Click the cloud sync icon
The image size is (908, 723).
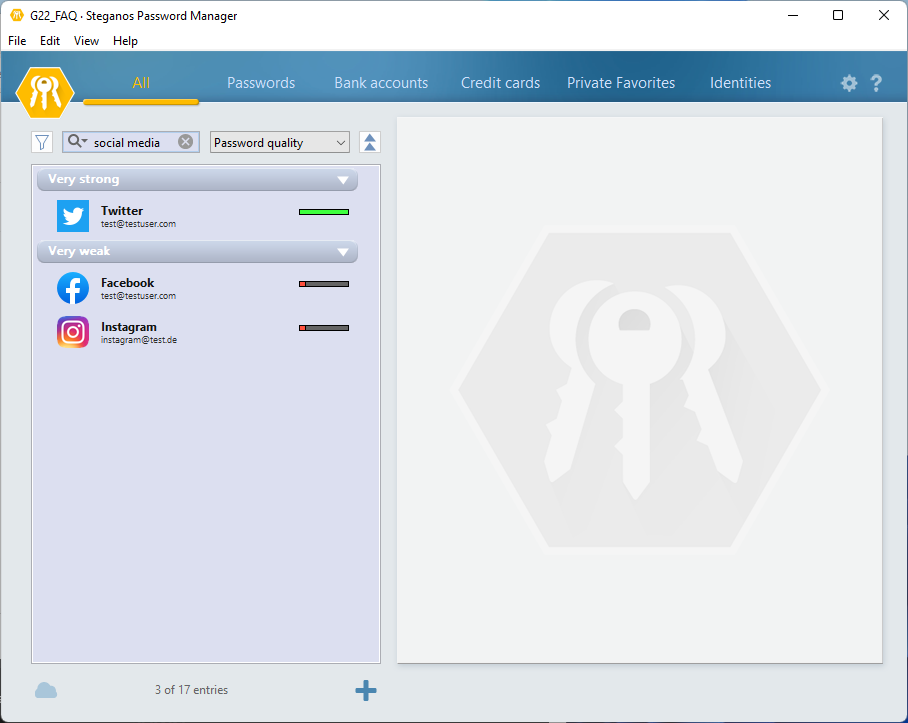(46, 690)
